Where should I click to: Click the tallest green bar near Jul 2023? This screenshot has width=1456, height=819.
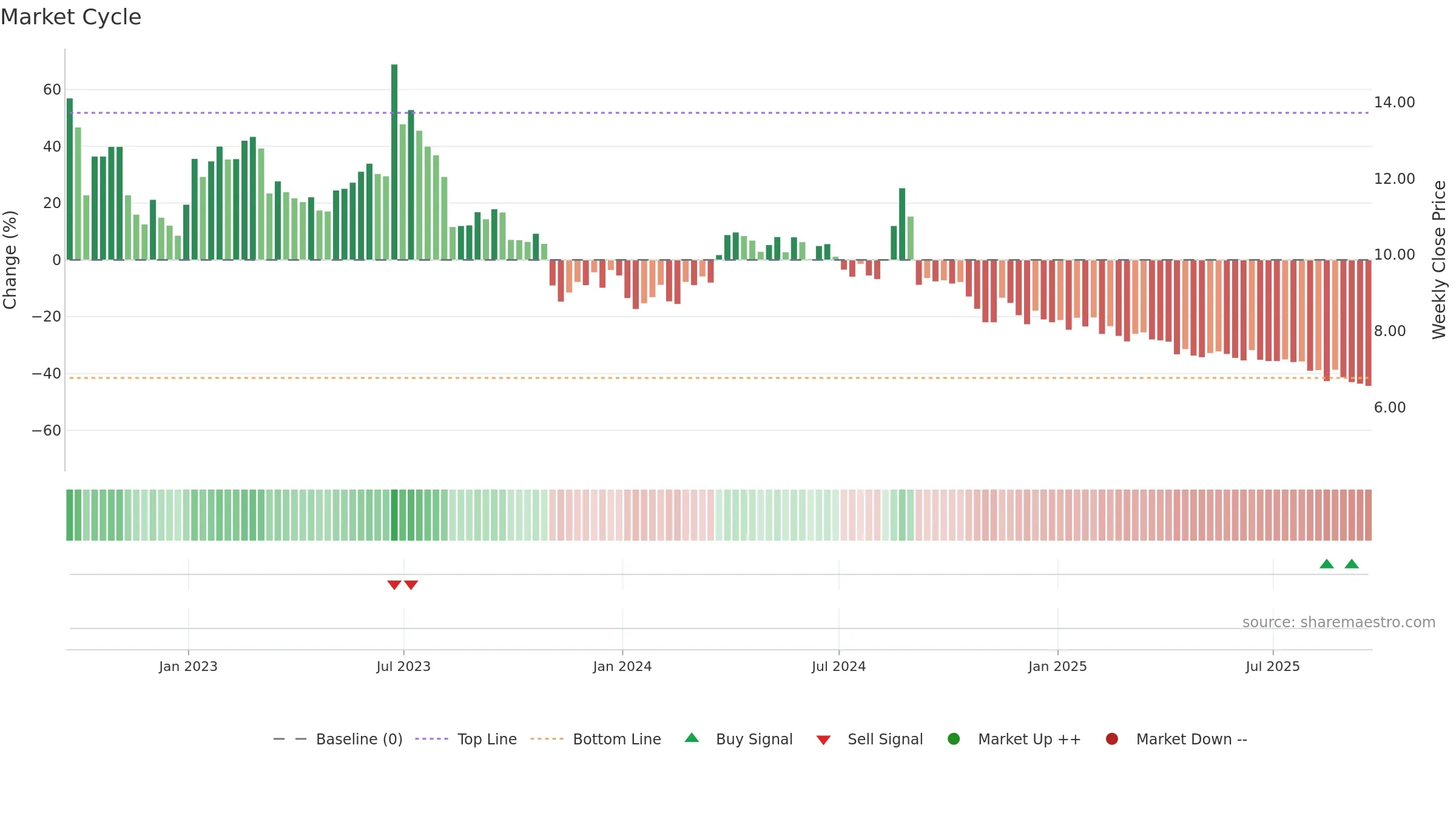tap(394, 162)
